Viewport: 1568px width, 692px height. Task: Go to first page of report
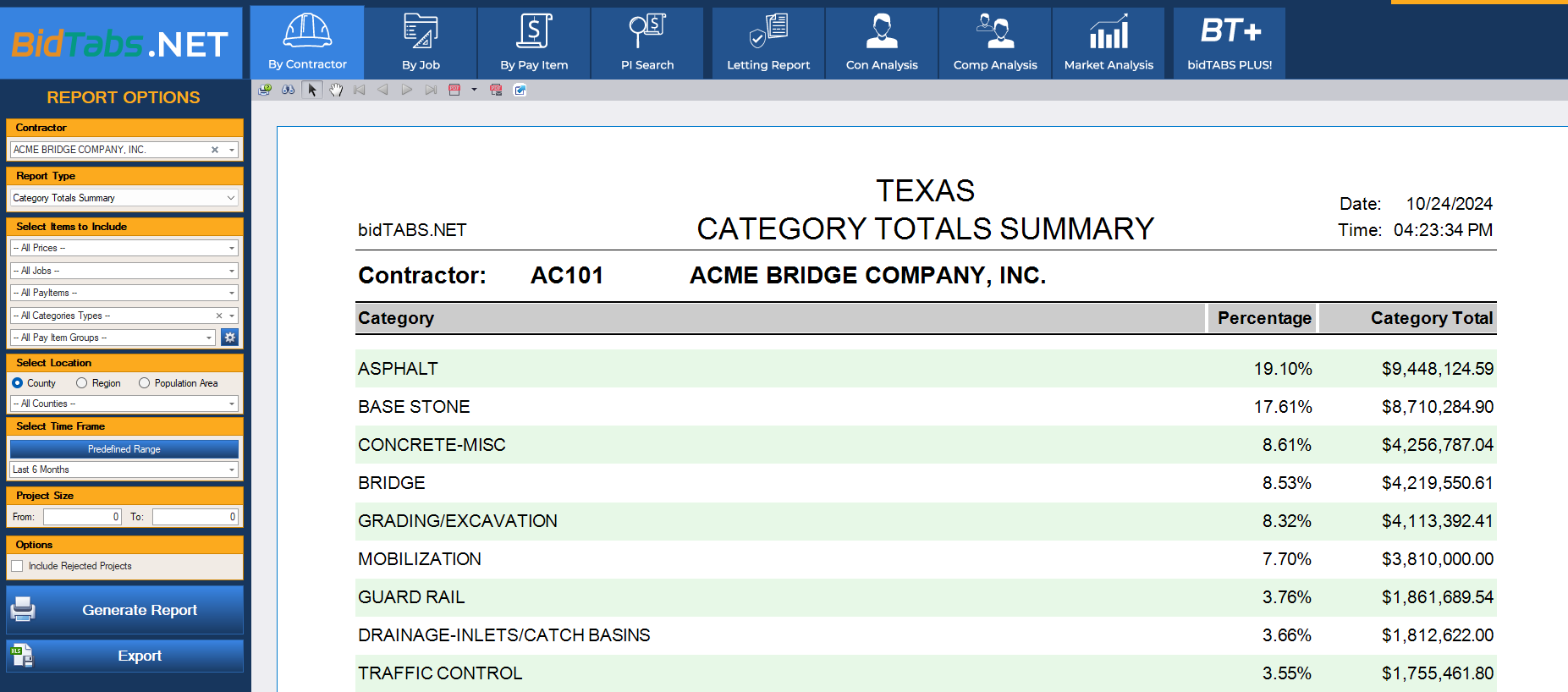pyautogui.click(x=360, y=90)
